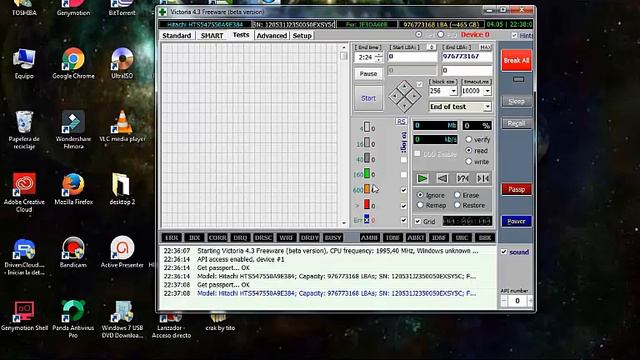Image resolution: width=640 pixels, height=360 pixels.
Task: Click the blue Power button
Action: [516, 221]
